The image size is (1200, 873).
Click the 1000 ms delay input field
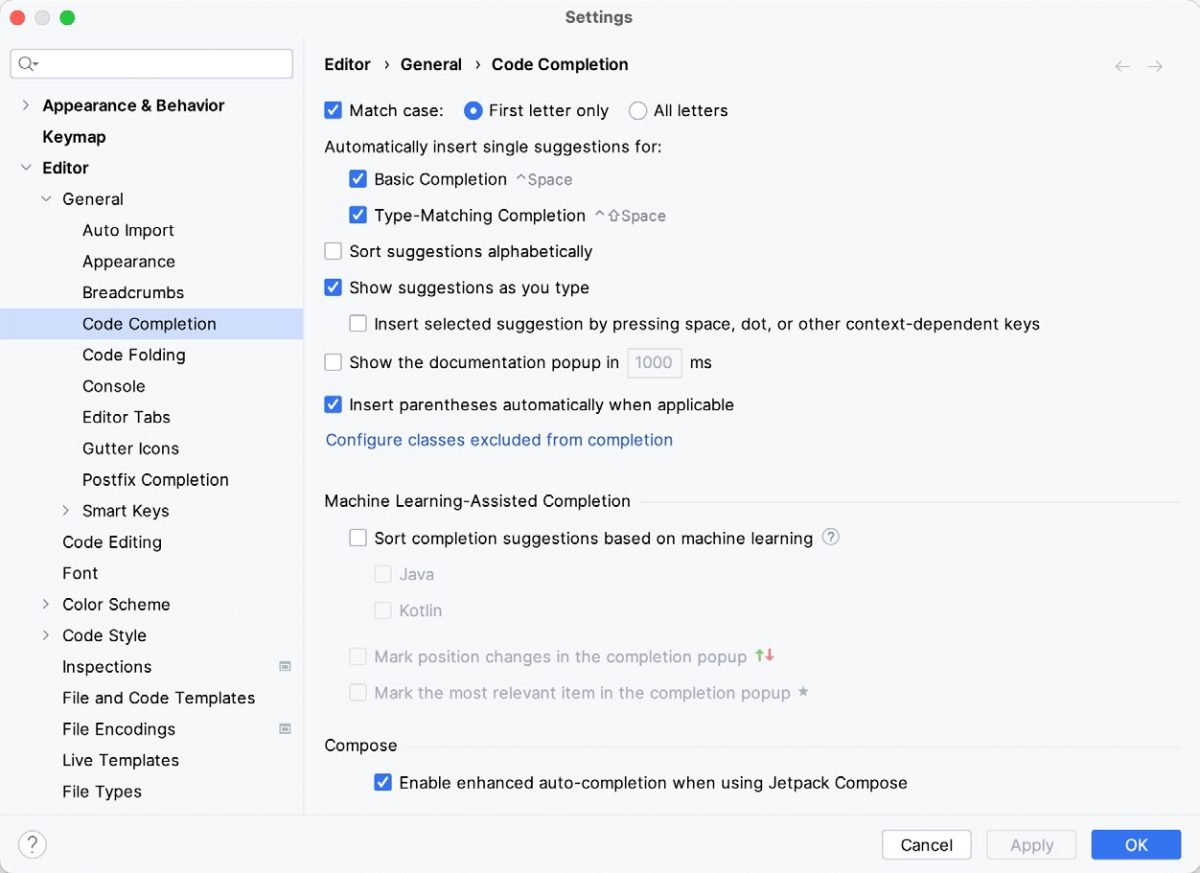654,362
